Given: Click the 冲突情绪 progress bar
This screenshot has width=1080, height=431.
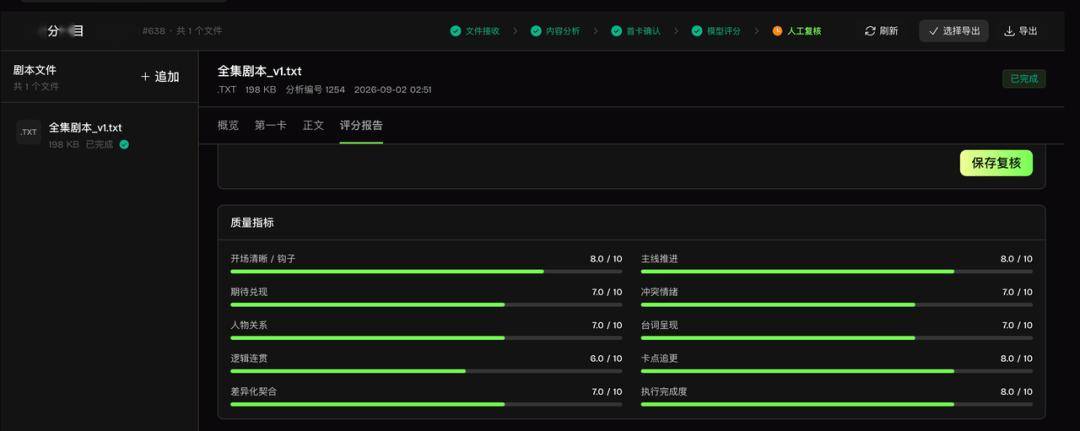Looking at the screenshot, I should click(x=837, y=304).
